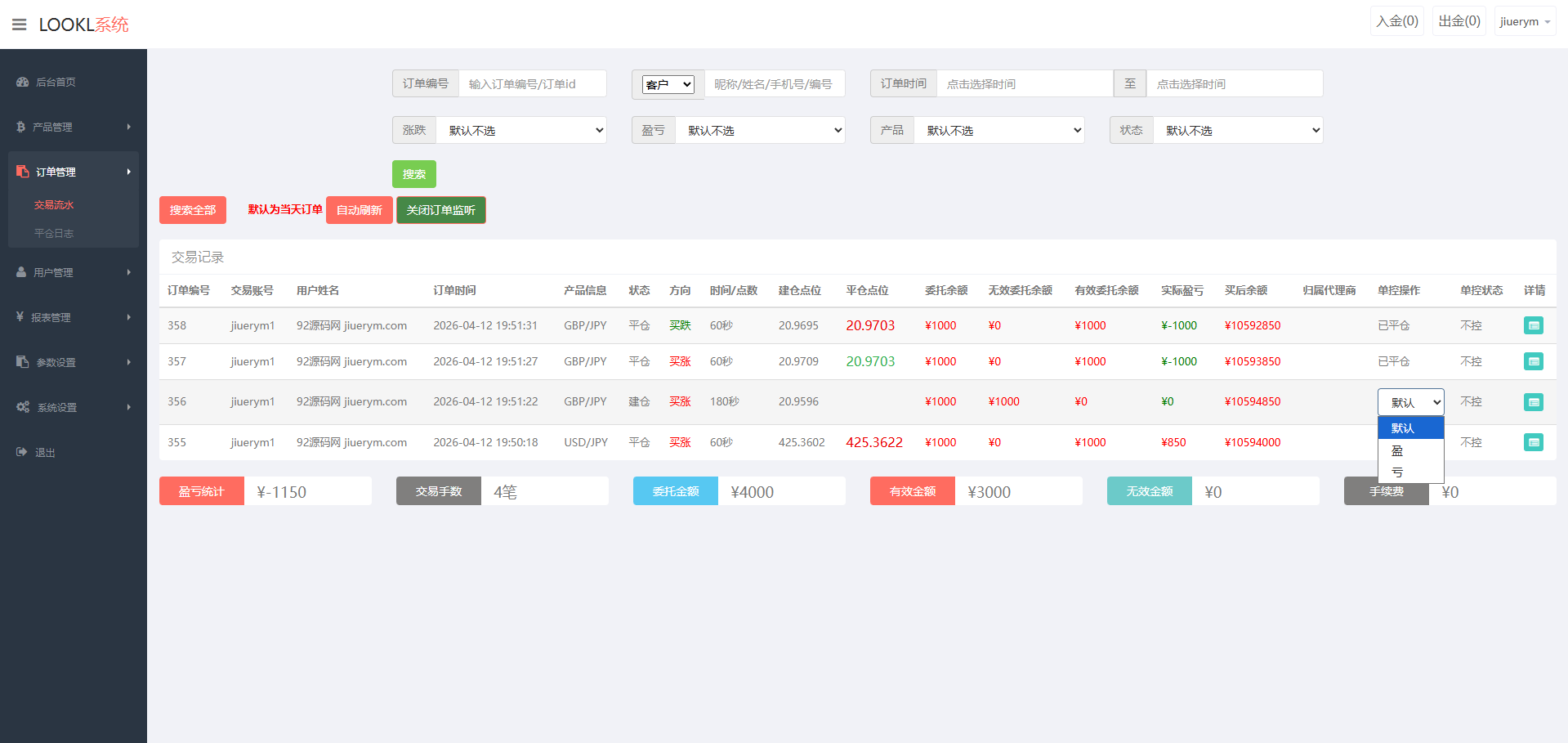This screenshot has width=1568, height=743.
Task: Click the 订单编号 search input field
Action: tap(532, 84)
